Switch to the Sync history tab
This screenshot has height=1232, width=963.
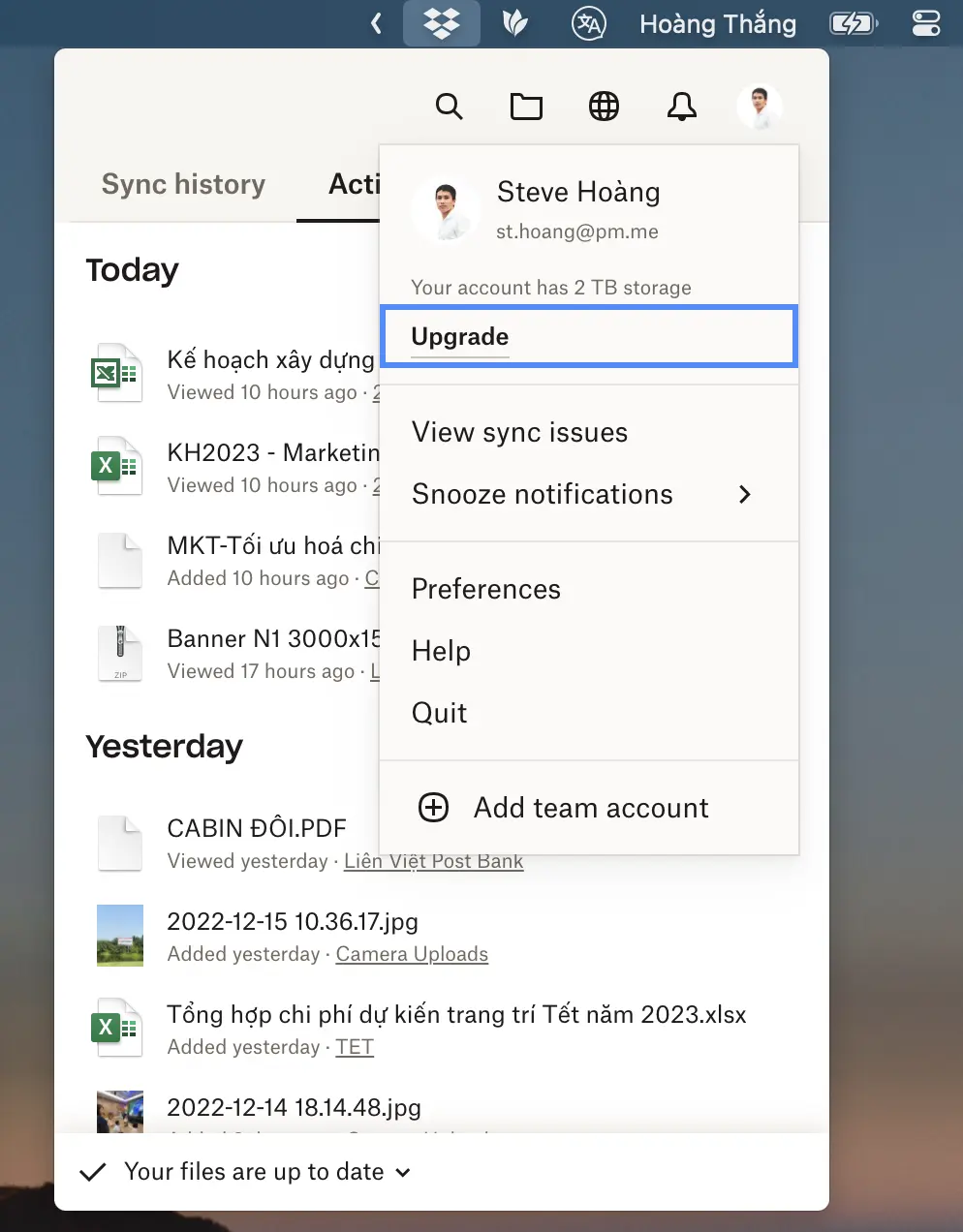click(183, 184)
